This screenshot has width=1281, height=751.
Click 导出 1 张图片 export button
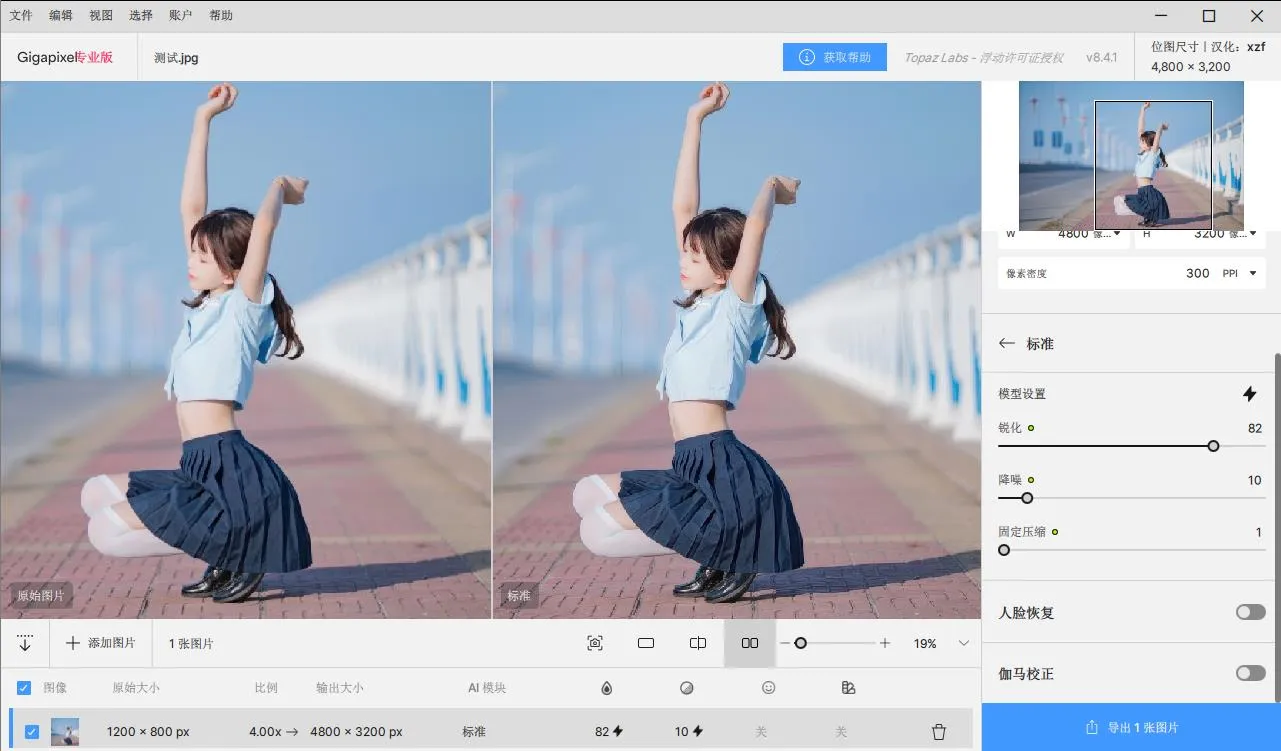click(x=1131, y=727)
